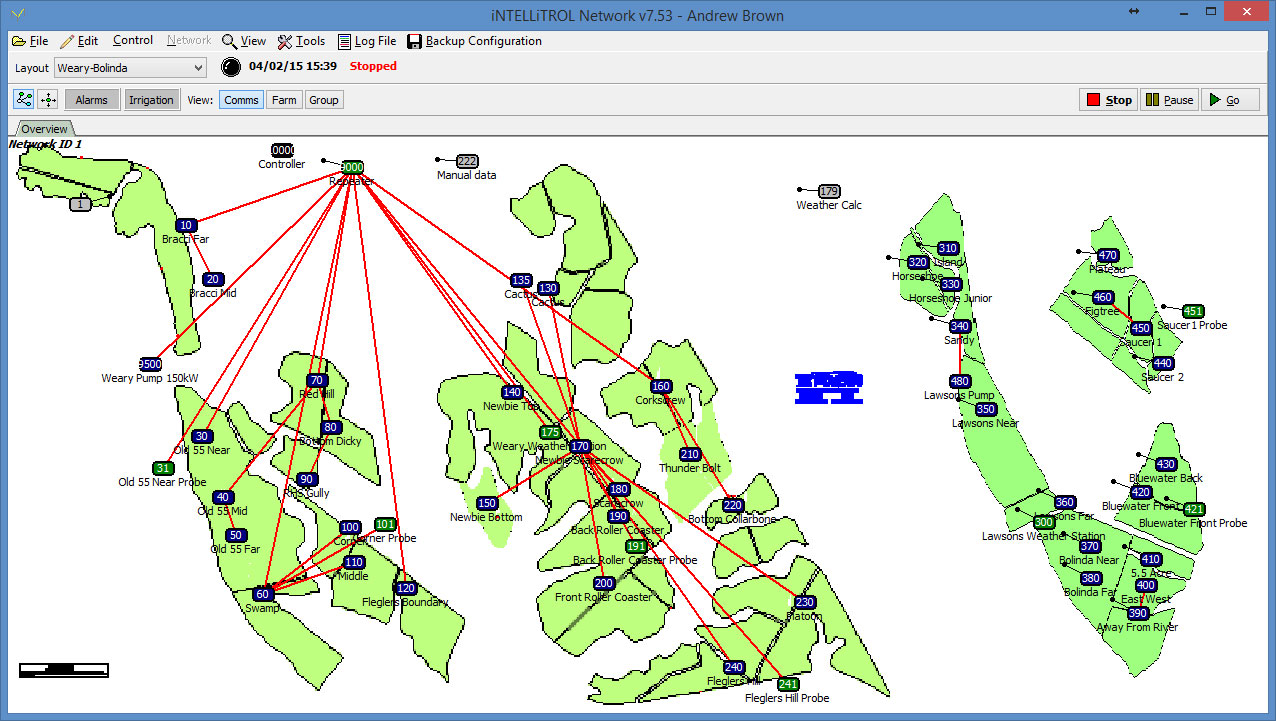Toggle the Irrigation button

click(x=152, y=100)
